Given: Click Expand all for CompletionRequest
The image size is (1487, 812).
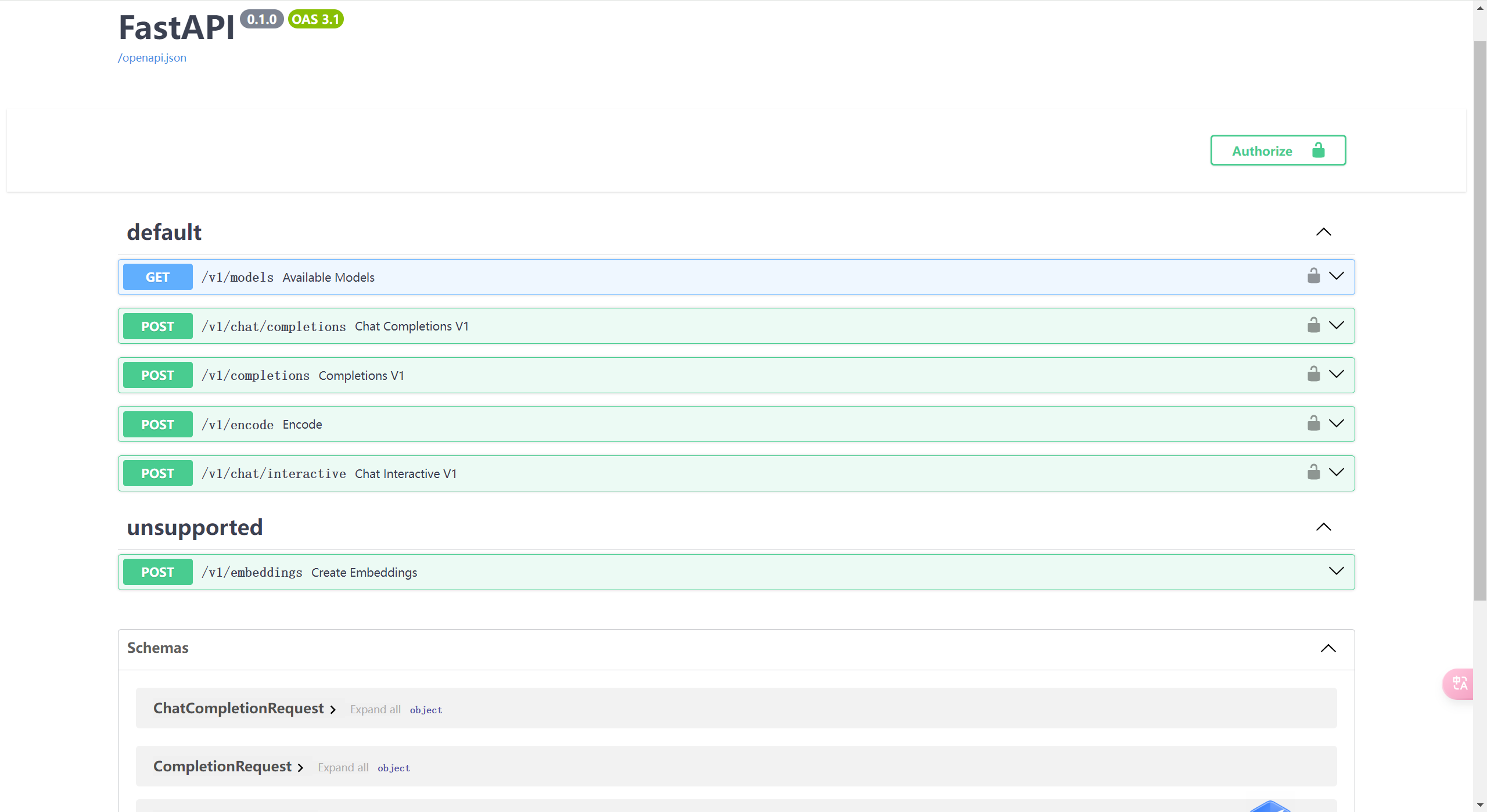Looking at the screenshot, I should click(343, 767).
